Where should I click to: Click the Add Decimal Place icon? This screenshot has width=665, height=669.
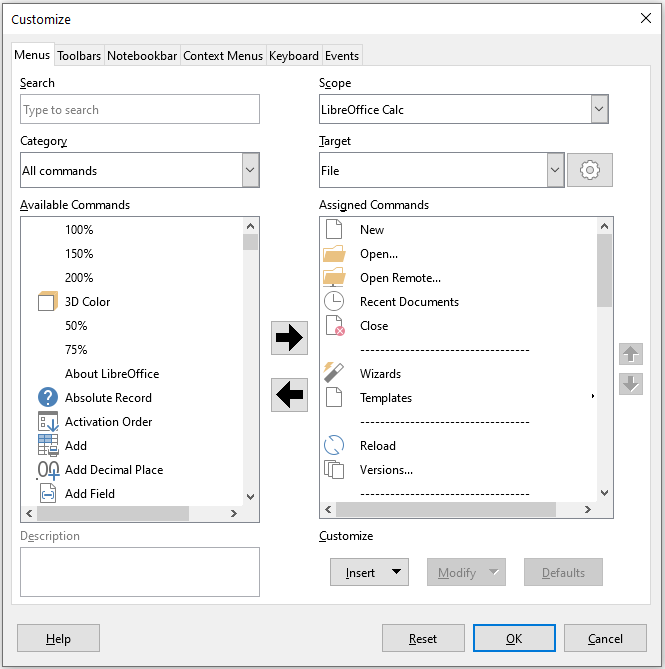point(48,470)
